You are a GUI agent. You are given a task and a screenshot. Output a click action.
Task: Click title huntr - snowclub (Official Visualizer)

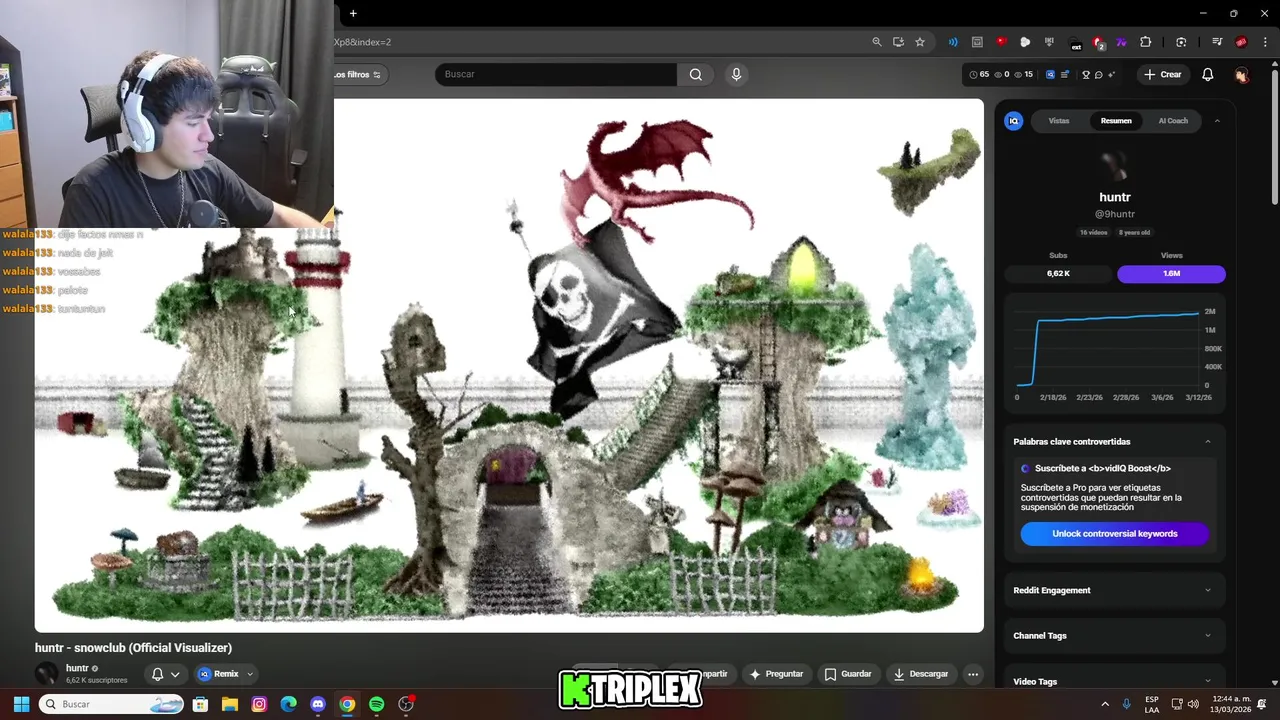pyautogui.click(x=133, y=648)
